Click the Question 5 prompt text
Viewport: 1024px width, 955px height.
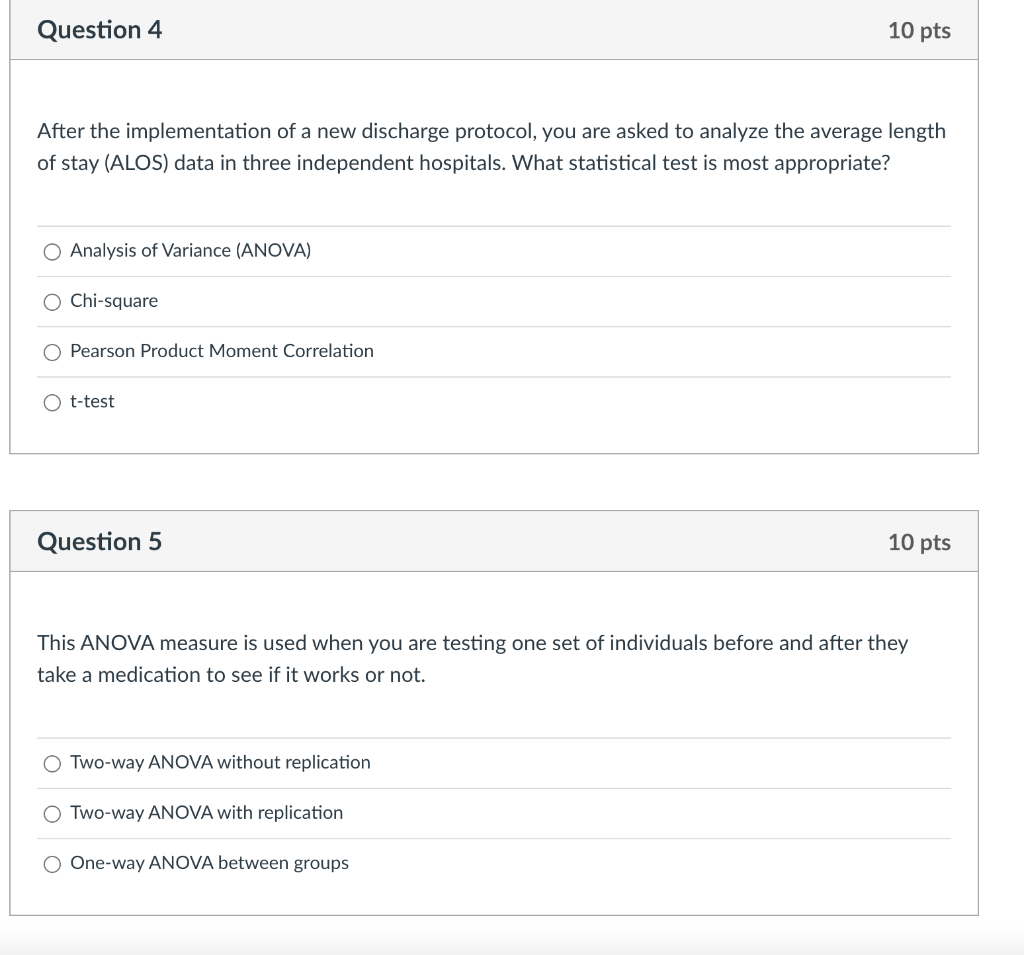(x=475, y=658)
